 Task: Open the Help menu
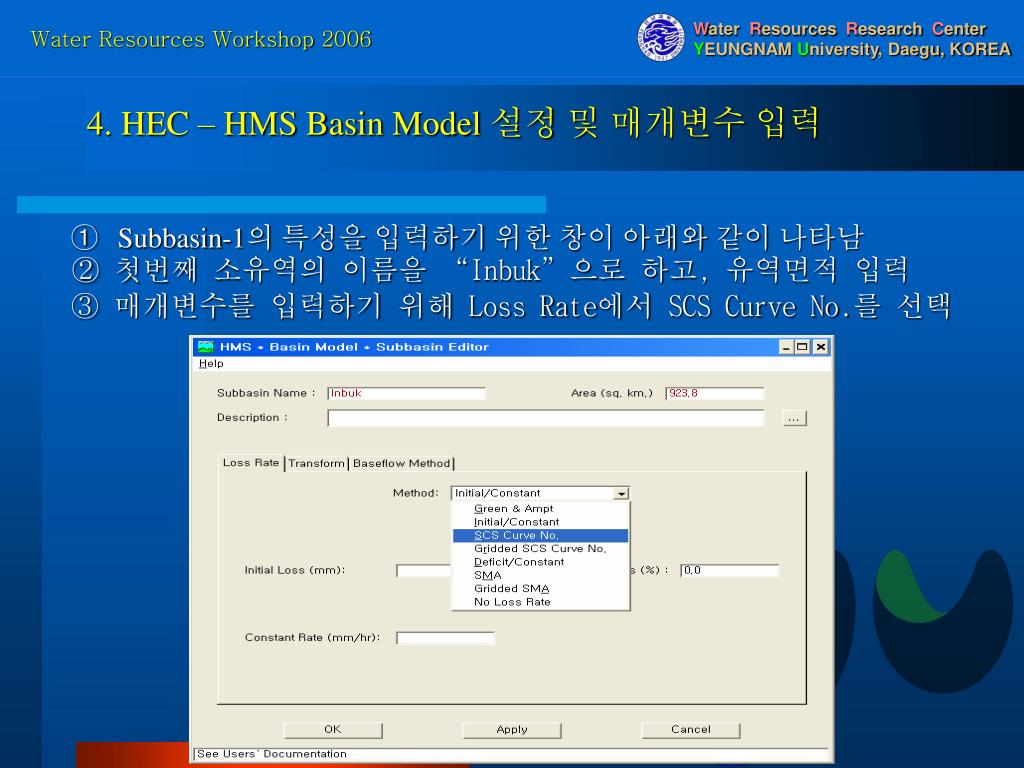pyautogui.click(x=211, y=364)
